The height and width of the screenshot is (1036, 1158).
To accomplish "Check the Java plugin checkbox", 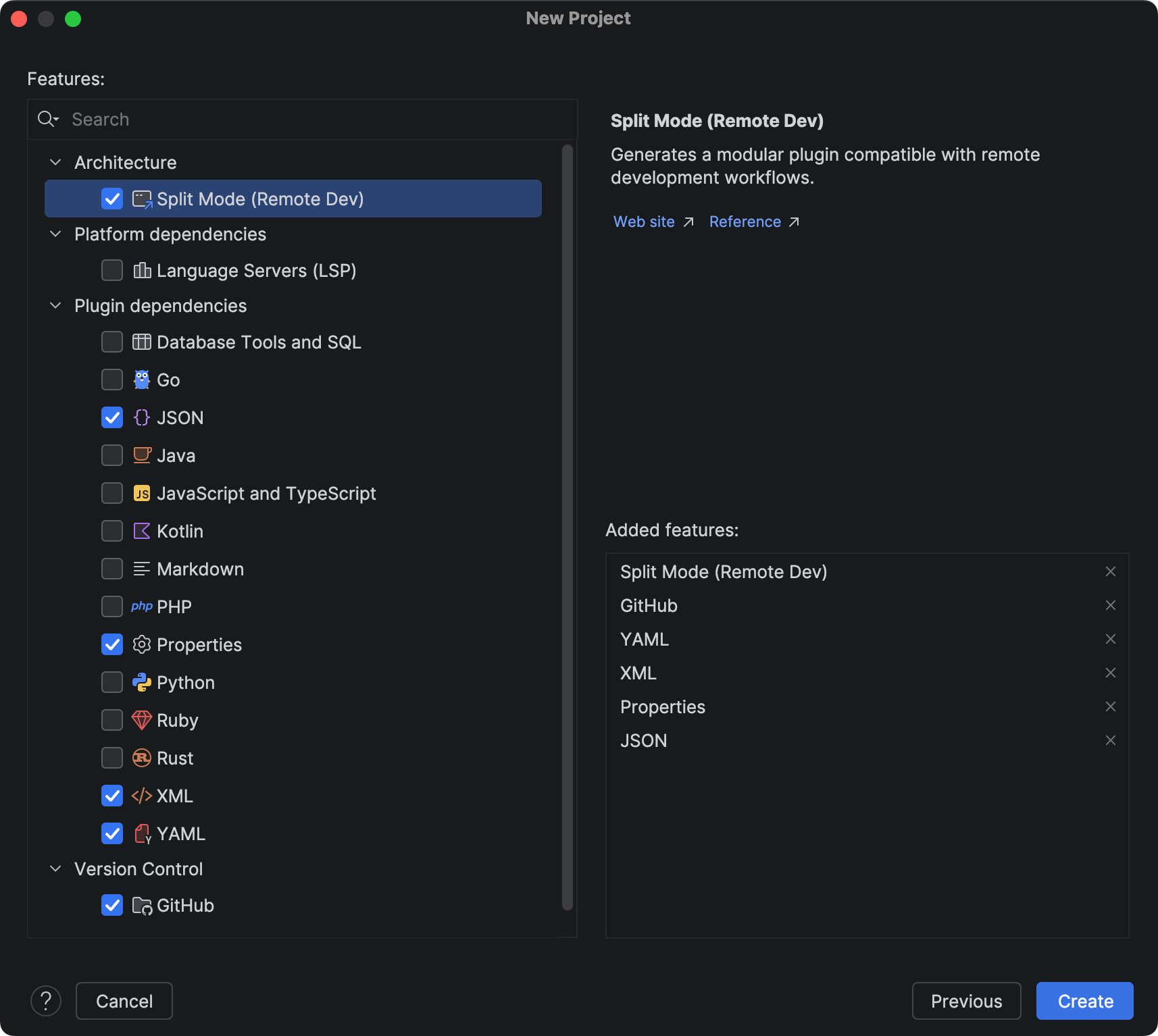I will pos(112,455).
